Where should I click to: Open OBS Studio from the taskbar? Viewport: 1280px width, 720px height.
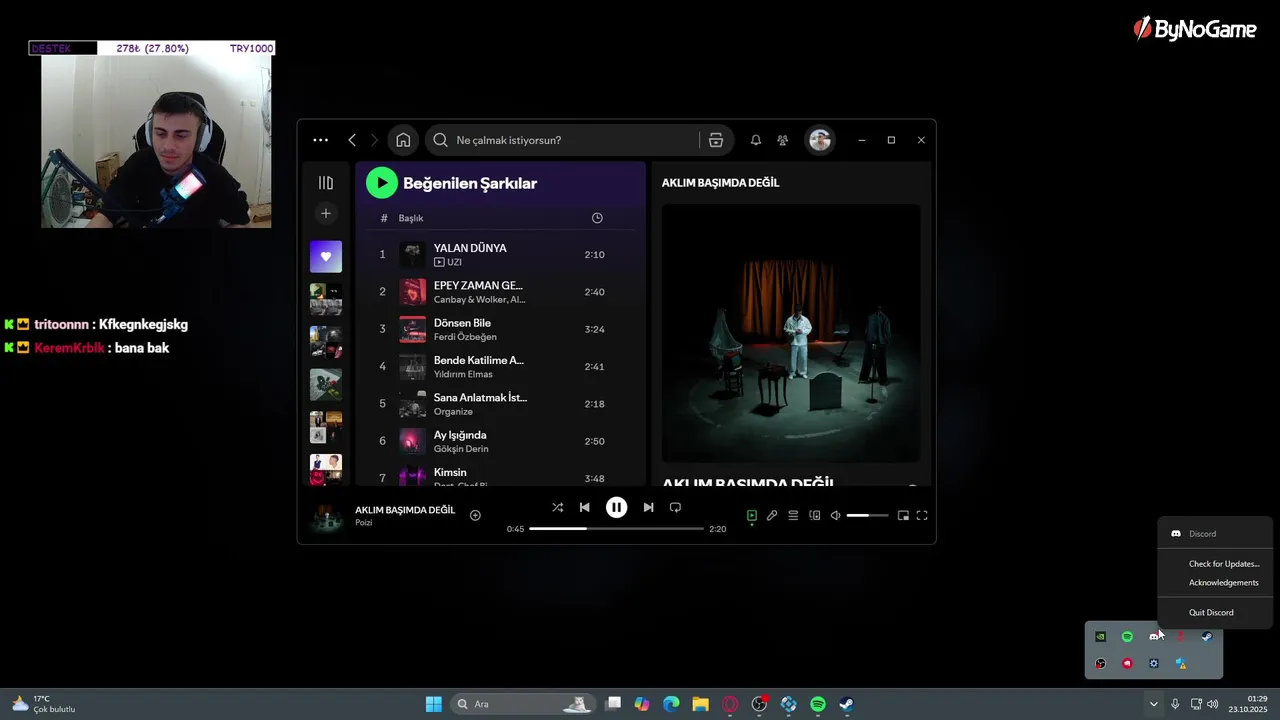759,704
